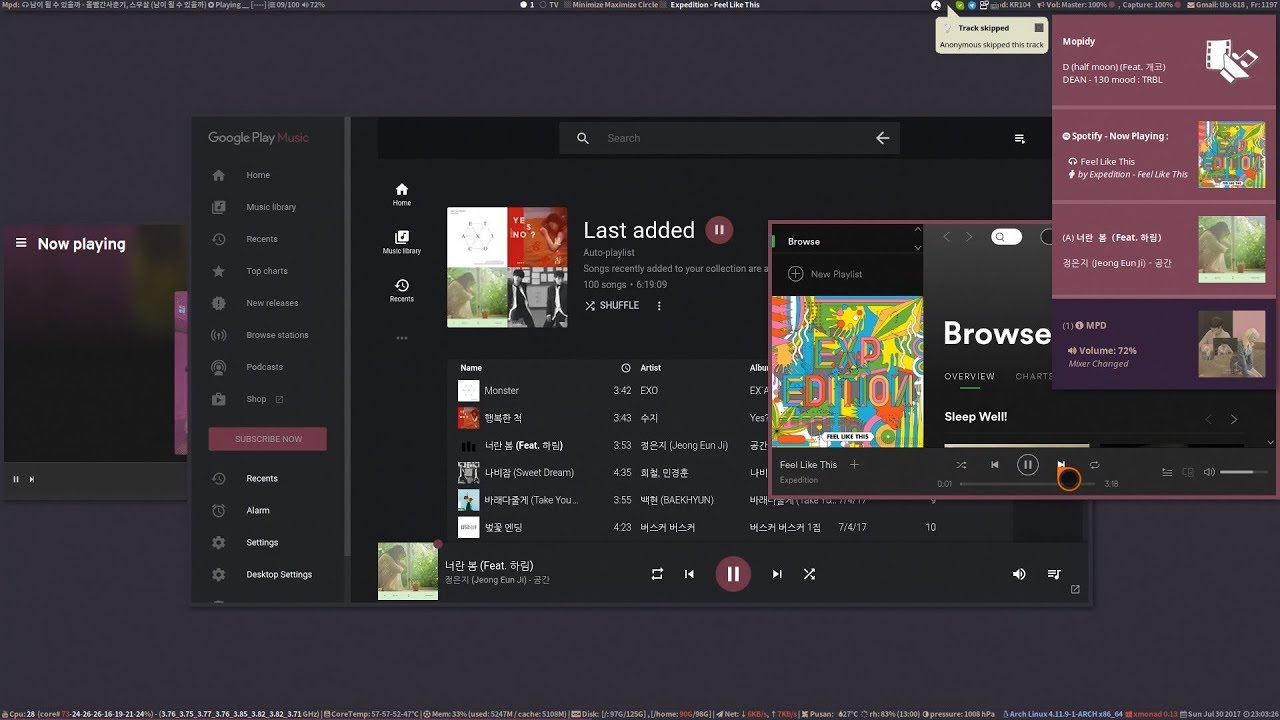Switch to Spotify OVERVIEW tab

(x=969, y=376)
